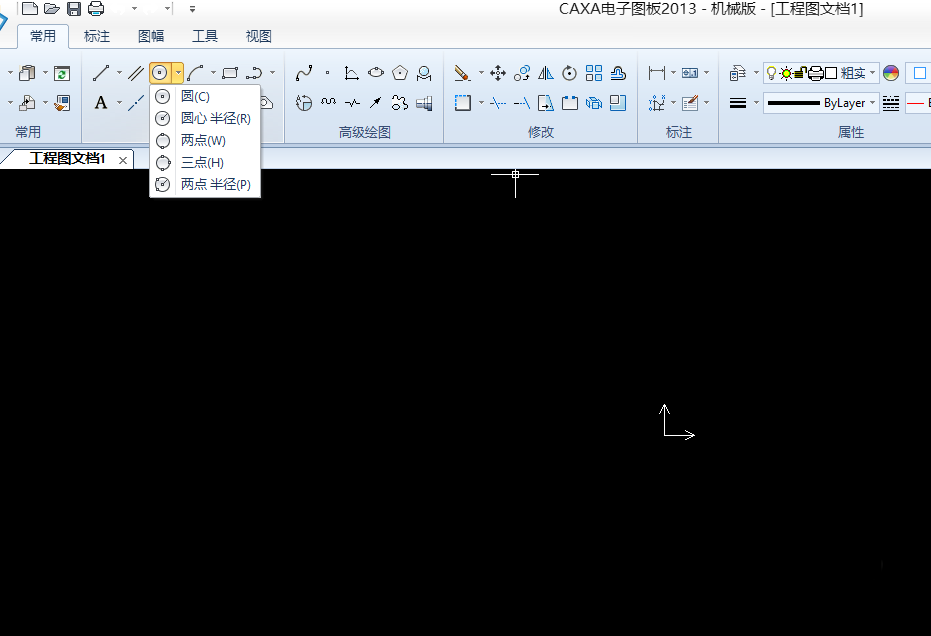Choose 三点(H) from circle menu

pyautogui.click(x=205, y=162)
